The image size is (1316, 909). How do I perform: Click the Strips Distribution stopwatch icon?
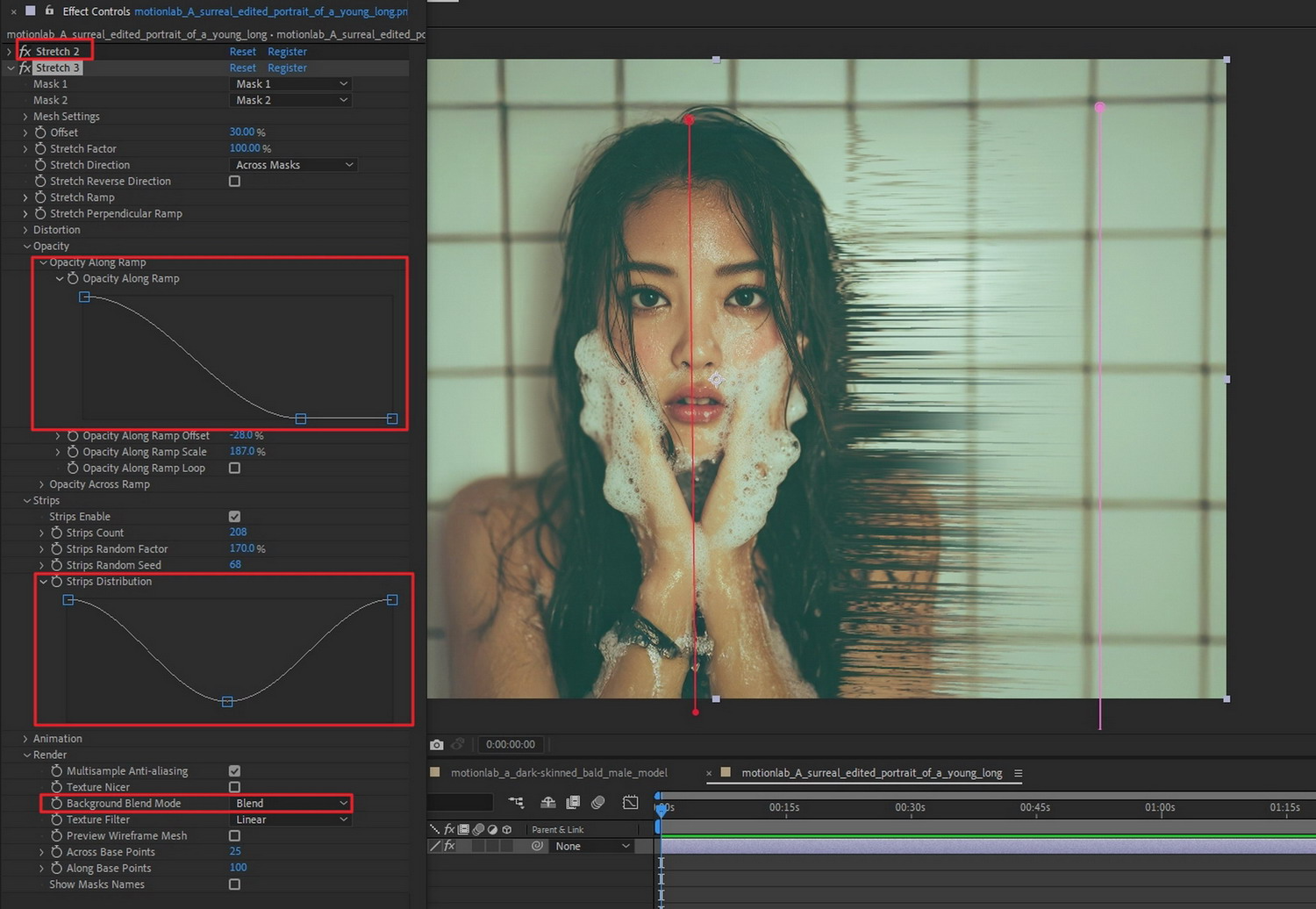pos(56,582)
